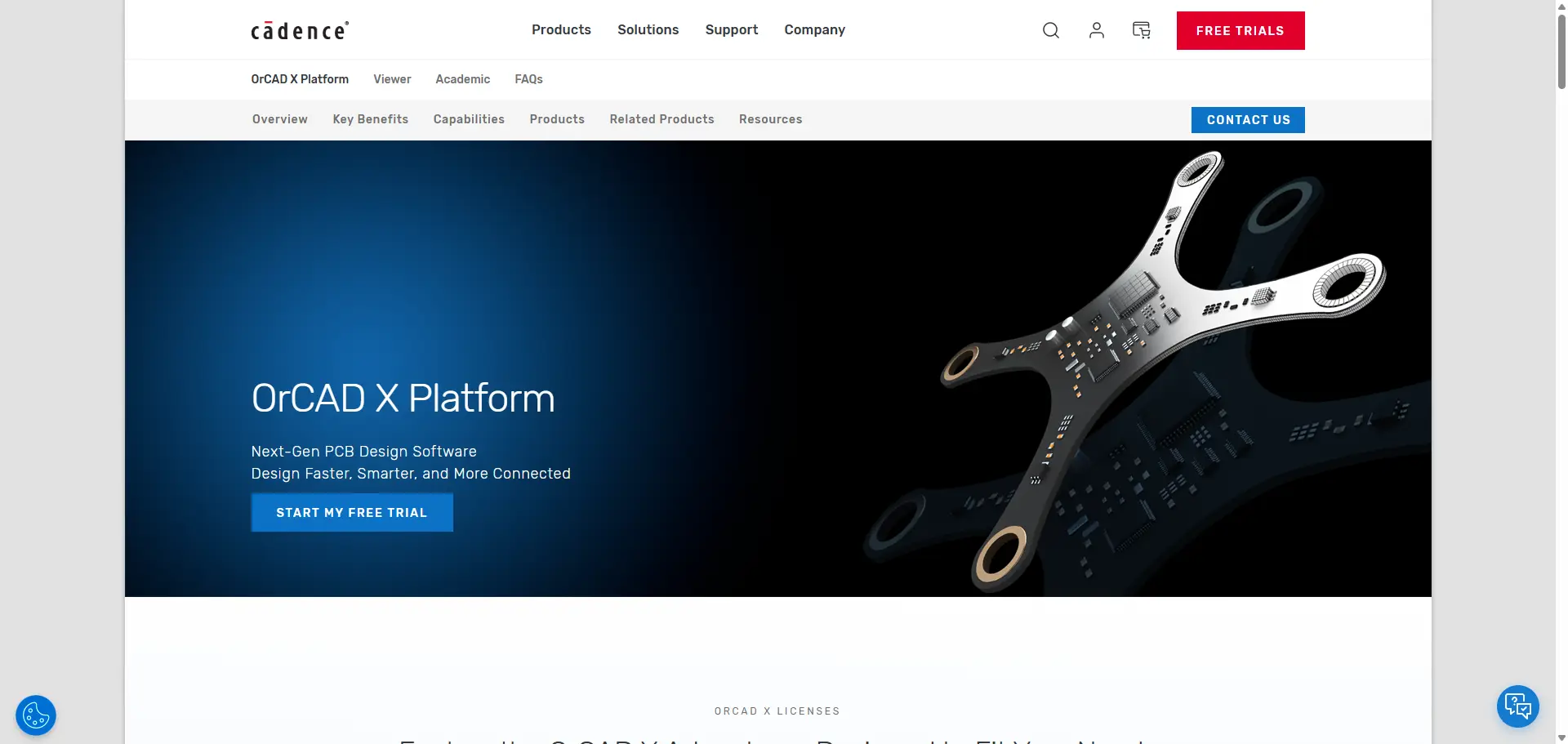The image size is (1568, 744).
Task: Open the site search icon
Action: (x=1051, y=30)
